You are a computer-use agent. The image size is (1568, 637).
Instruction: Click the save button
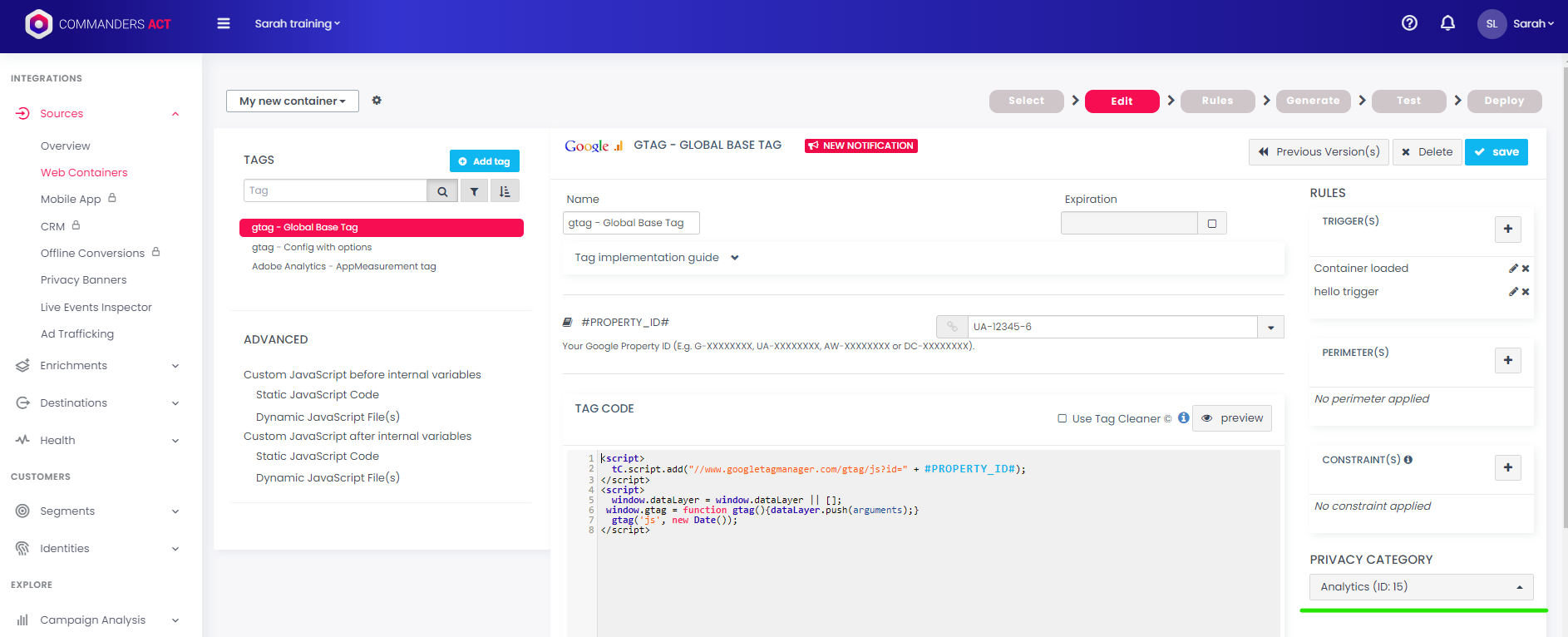1496,152
